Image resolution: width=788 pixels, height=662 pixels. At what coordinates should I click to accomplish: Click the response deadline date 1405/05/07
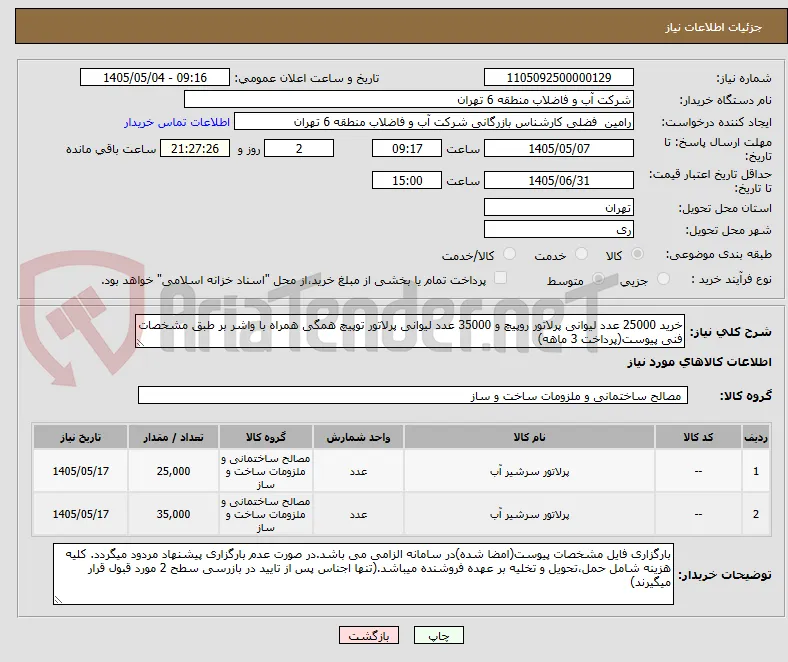coord(559,149)
